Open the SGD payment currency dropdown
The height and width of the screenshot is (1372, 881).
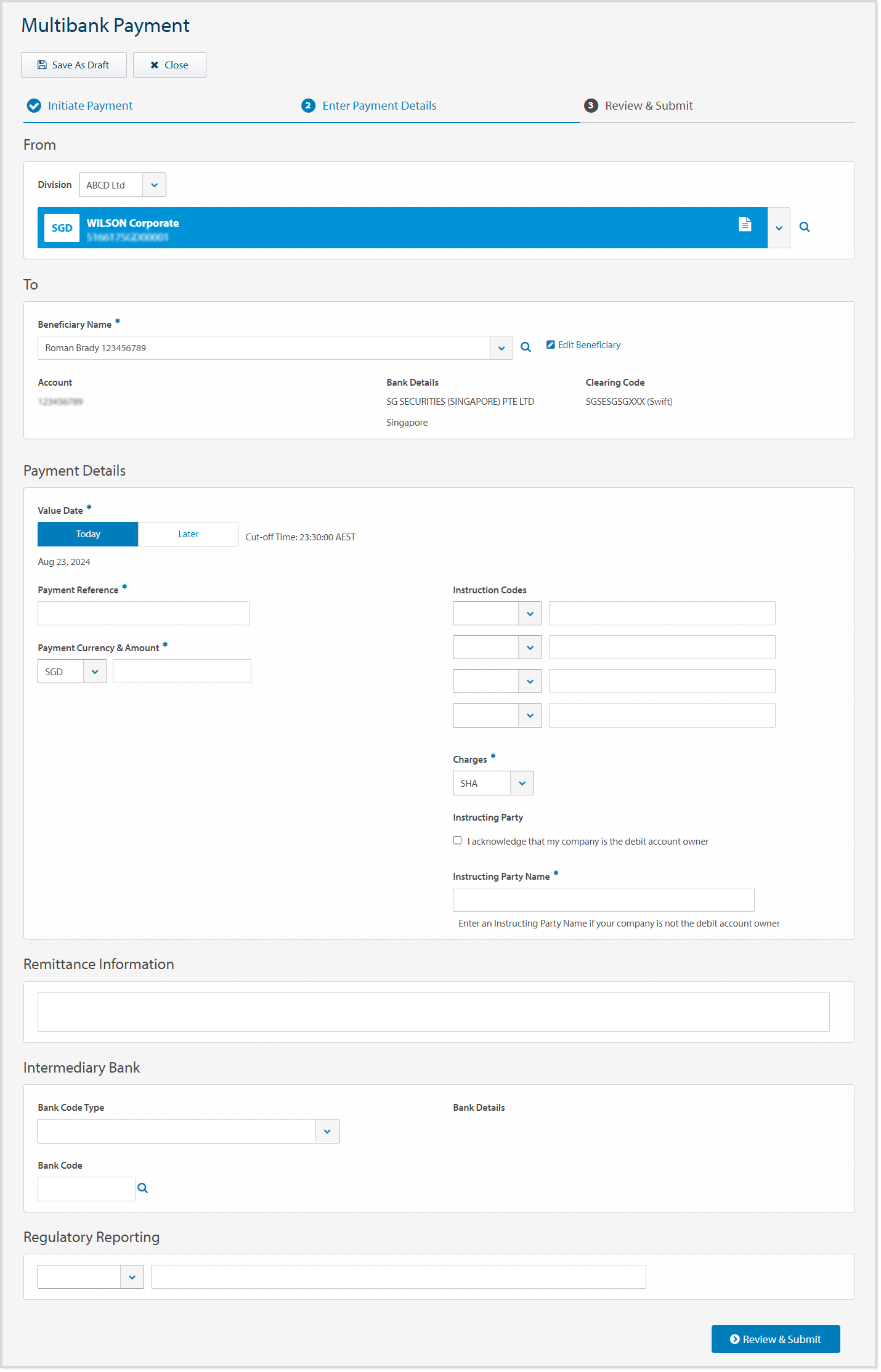pyautogui.click(x=72, y=672)
